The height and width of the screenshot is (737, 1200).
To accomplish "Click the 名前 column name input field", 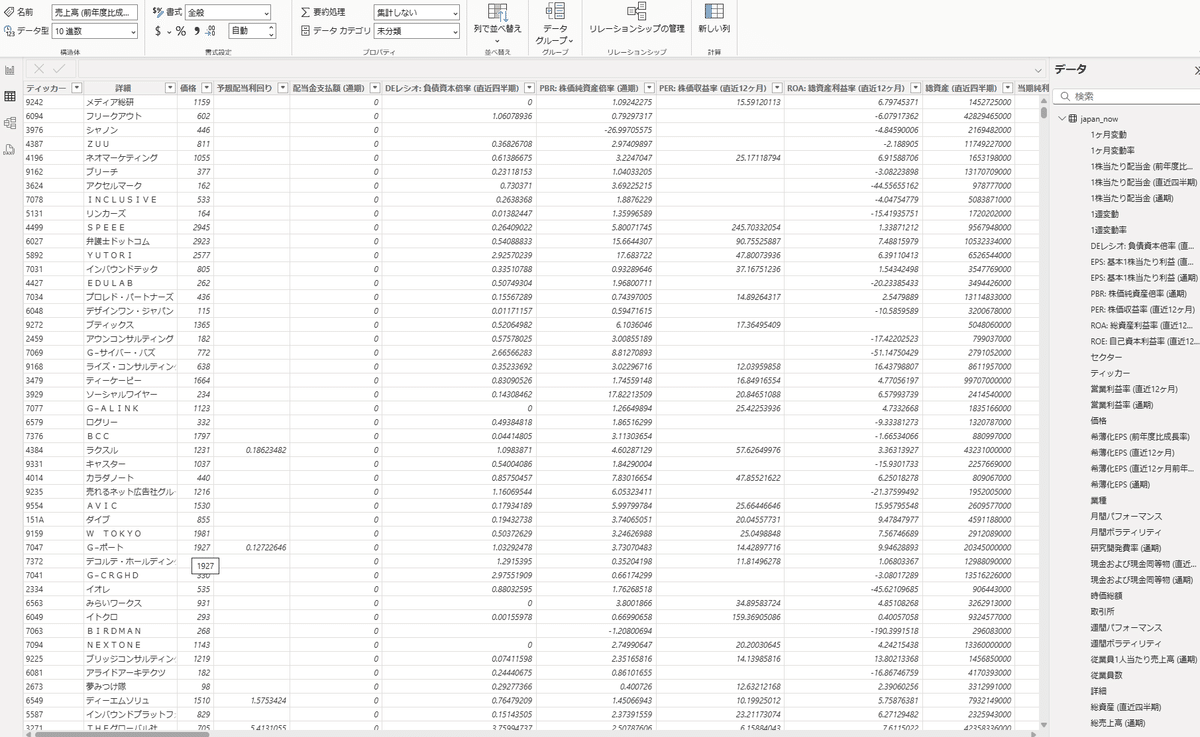I will pyautogui.click(x=95, y=12).
